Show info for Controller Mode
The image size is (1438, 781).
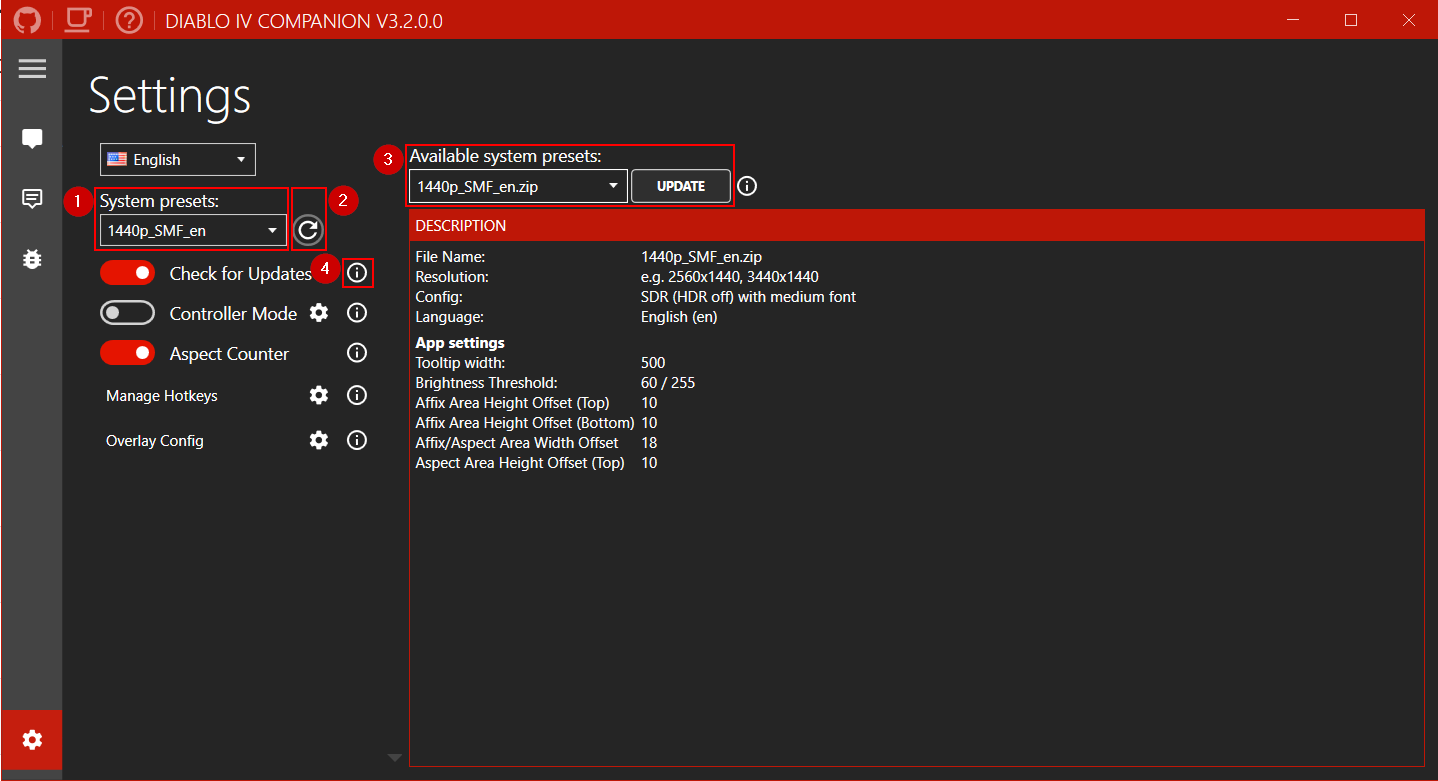pyautogui.click(x=357, y=313)
